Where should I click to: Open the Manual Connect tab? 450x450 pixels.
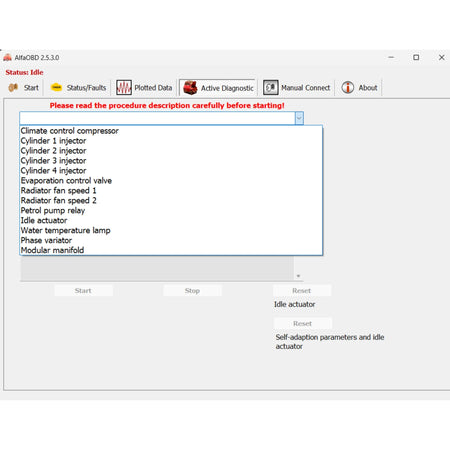[x=297, y=88]
